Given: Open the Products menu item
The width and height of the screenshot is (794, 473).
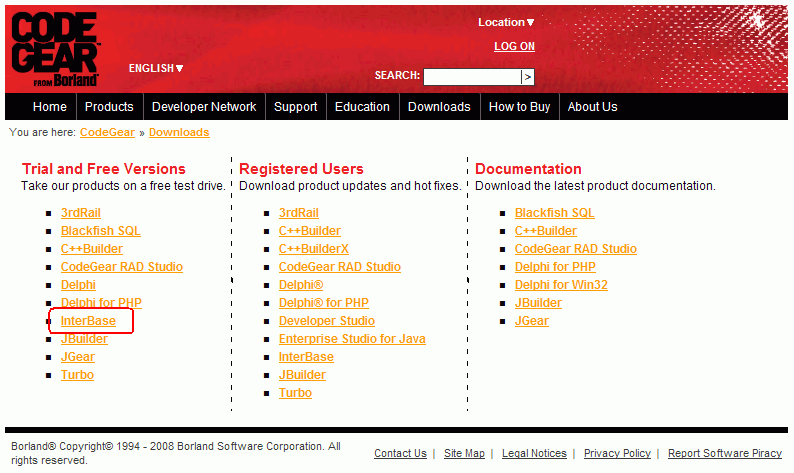Looking at the screenshot, I should [x=109, y=107].
